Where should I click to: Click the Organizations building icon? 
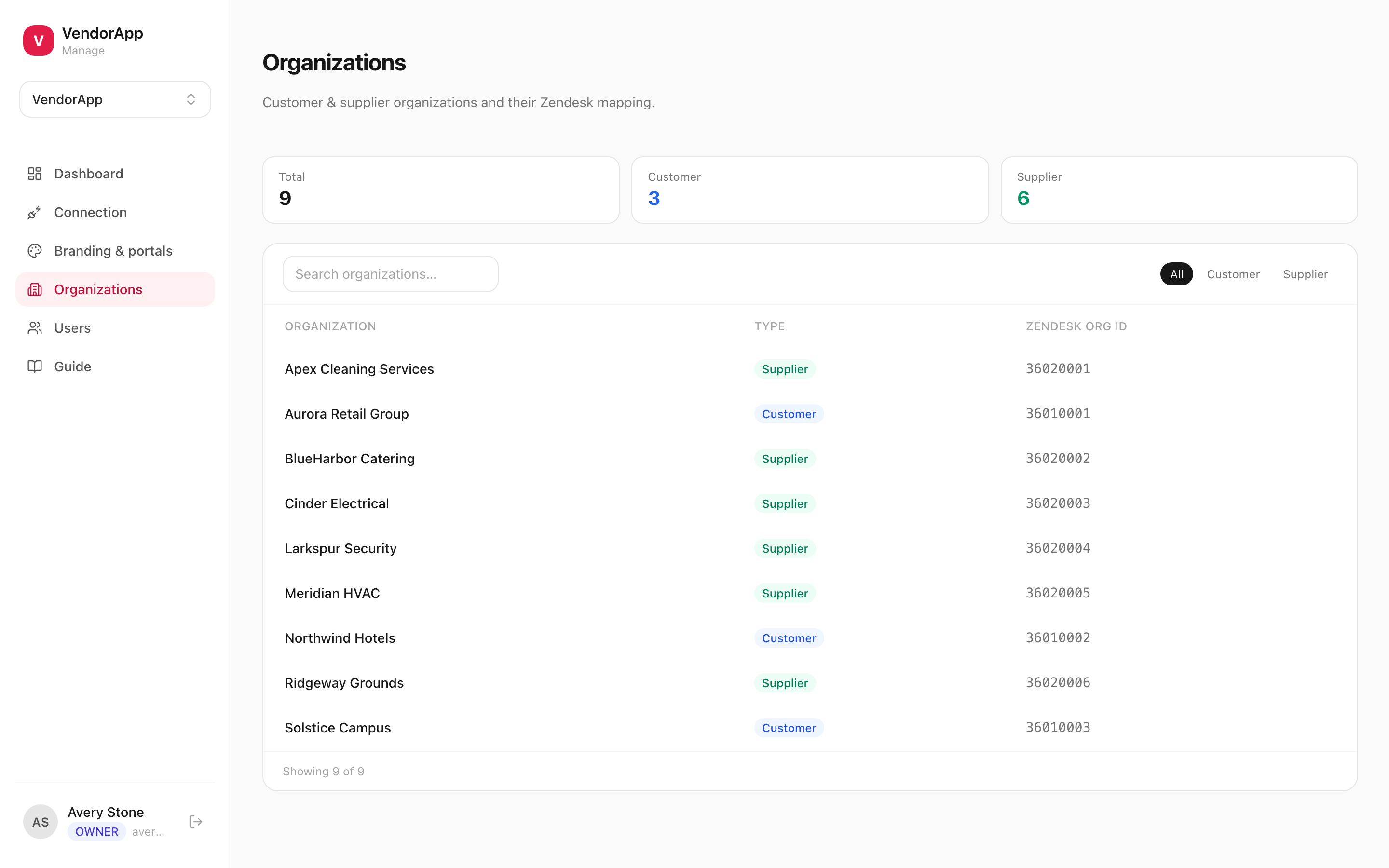[34, 289]
